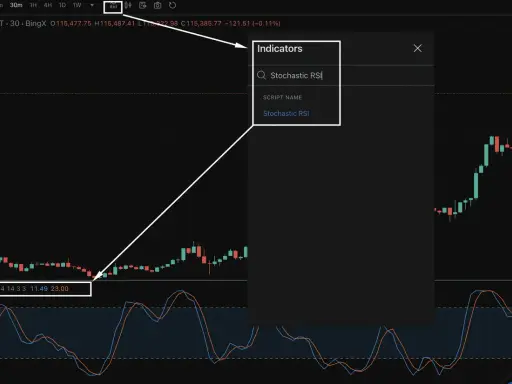Viewport: 512px width, 384px height.
Task: Open the candlestick chart type icon
Action: (x=128, y=5)
